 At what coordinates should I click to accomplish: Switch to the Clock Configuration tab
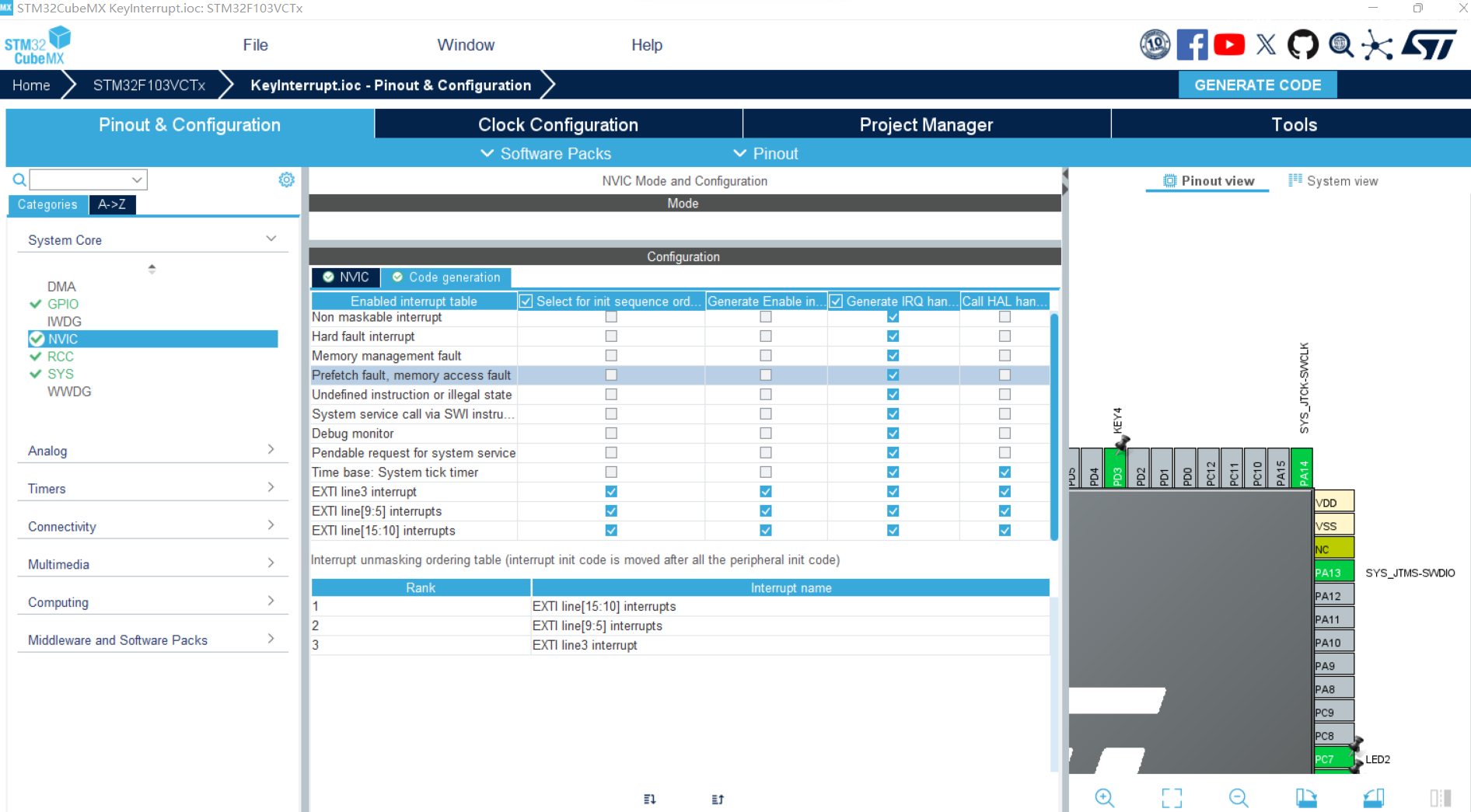pos(557,124)
